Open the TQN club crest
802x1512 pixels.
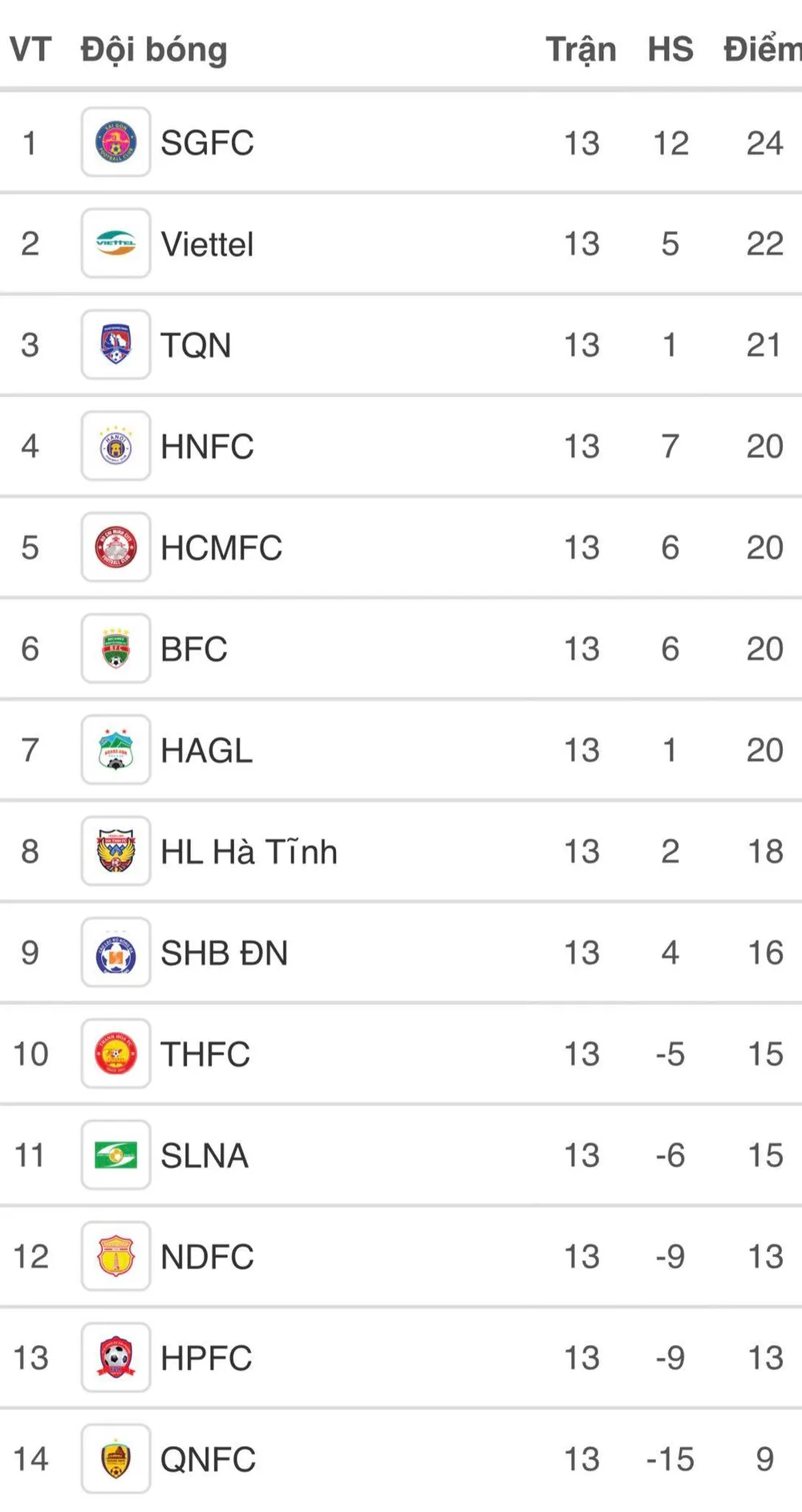click(x=115, y=345)
